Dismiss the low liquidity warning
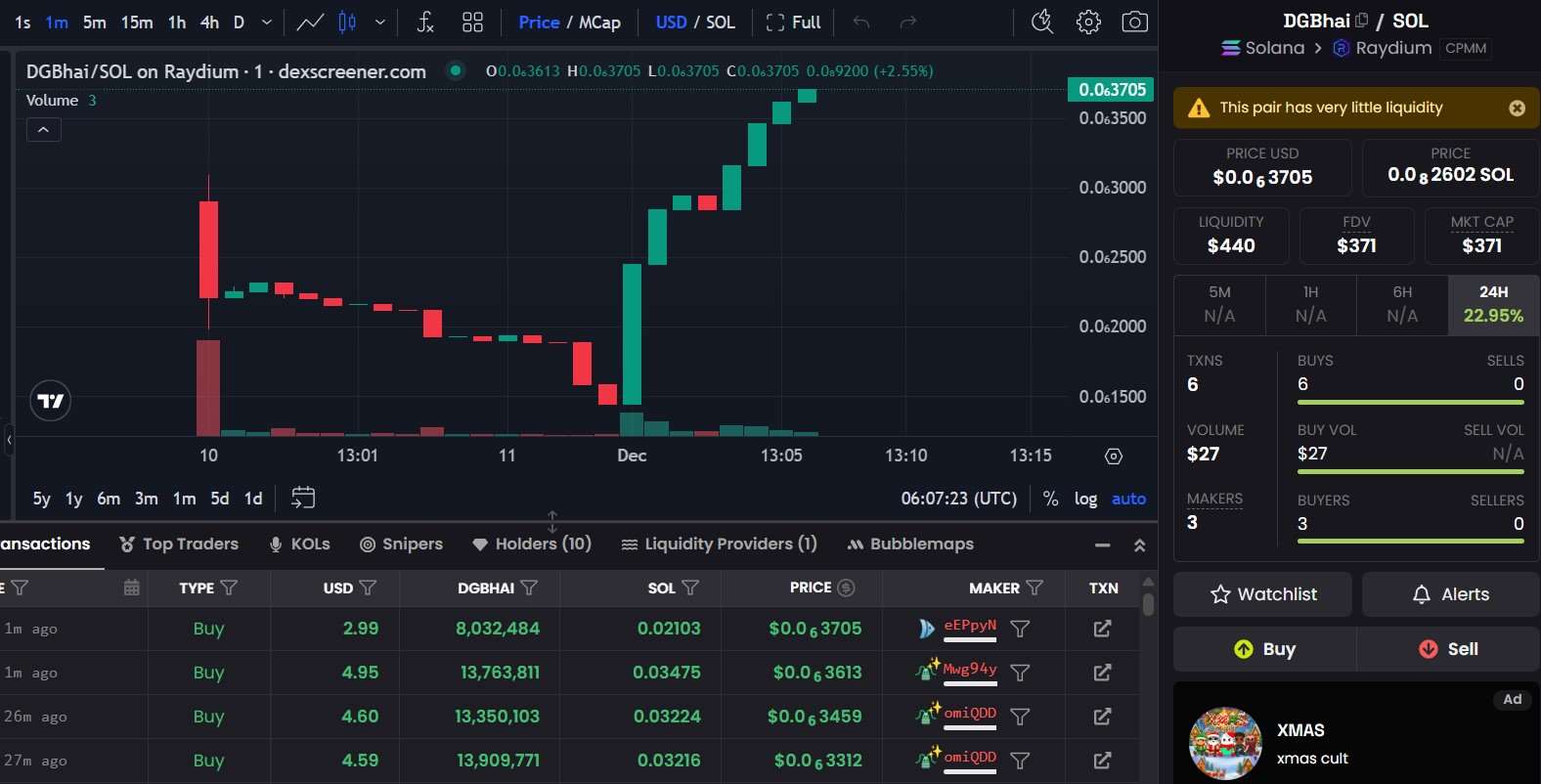Viewport: 1541px width, 784px height. pyautogui.click(x=1517, y=109)
